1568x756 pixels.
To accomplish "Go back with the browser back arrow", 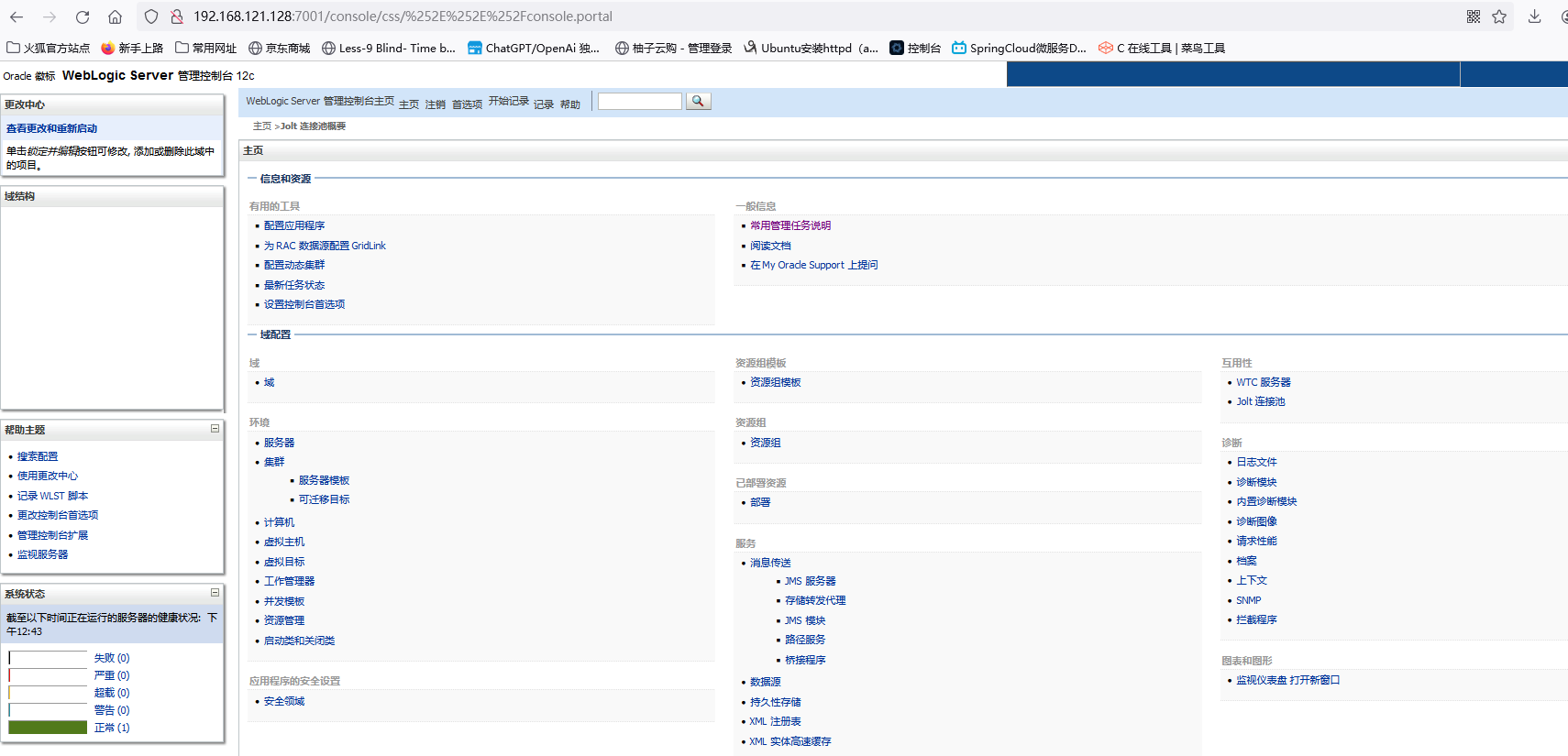I will pos(17,16).
